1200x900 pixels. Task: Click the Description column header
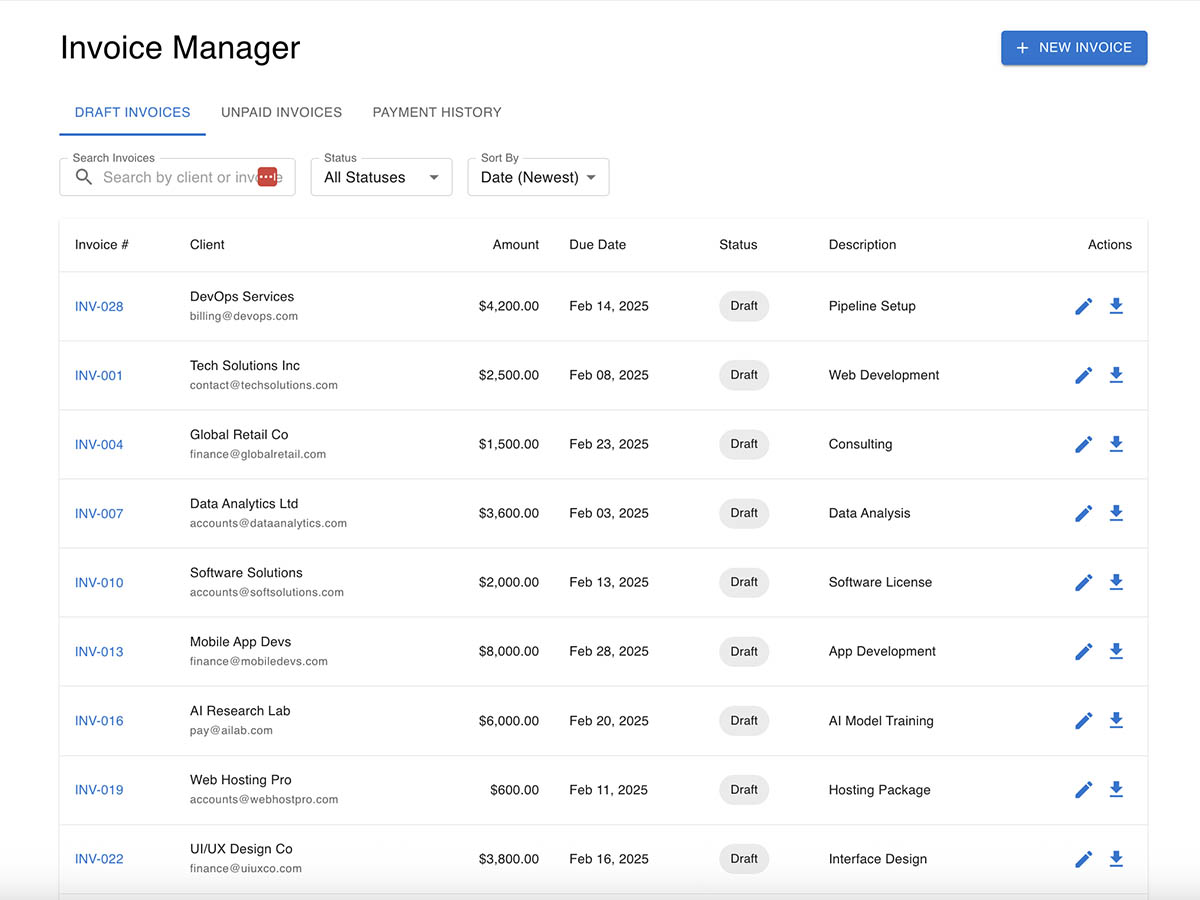point(862,244)
